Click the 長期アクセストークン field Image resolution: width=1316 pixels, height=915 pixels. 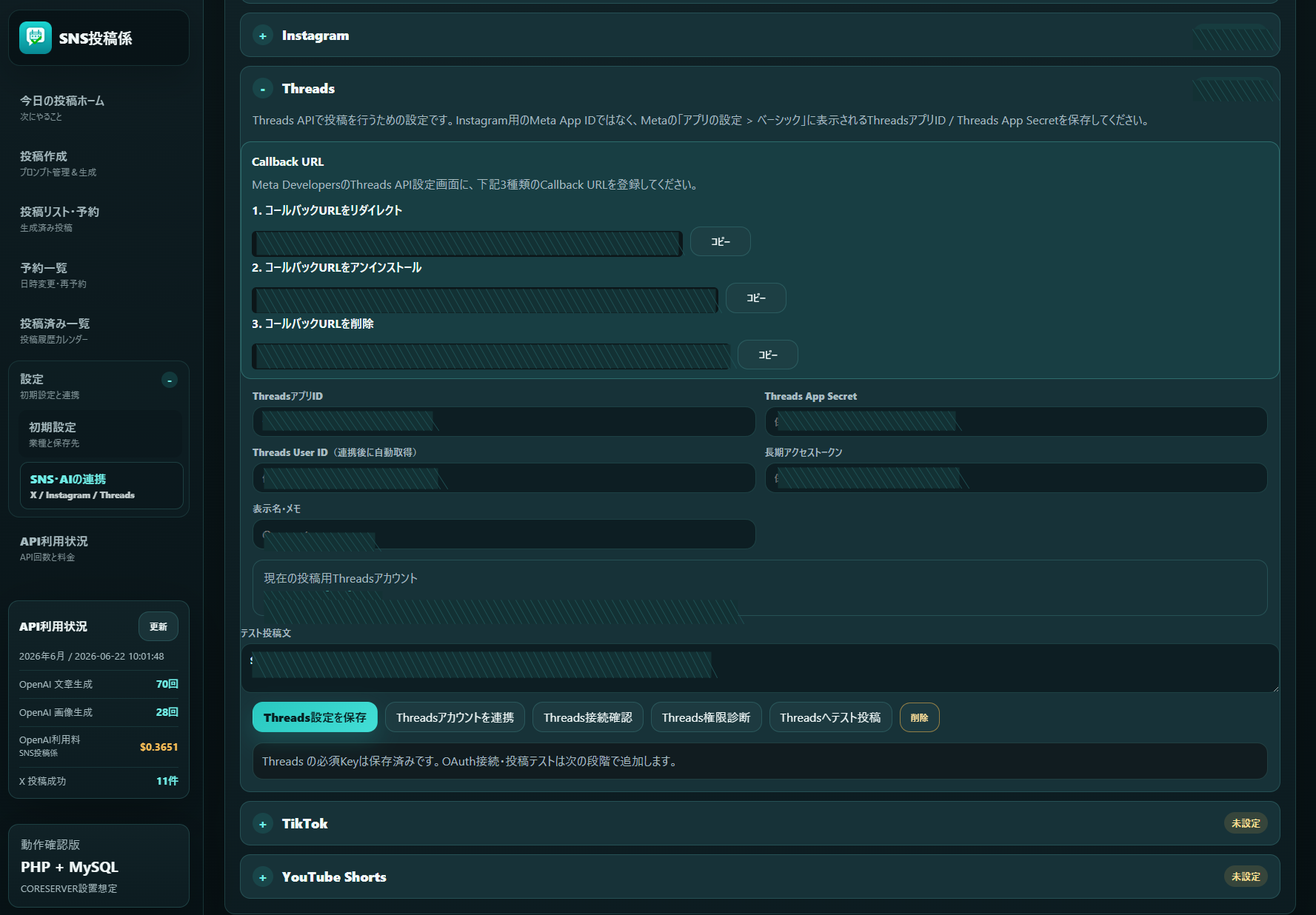point(1016,477)
